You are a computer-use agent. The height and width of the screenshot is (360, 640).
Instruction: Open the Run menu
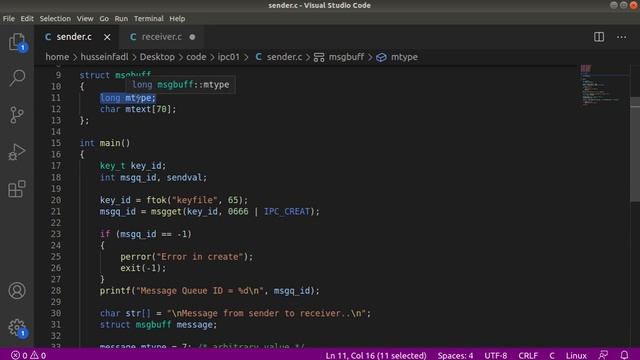point(121,19)
